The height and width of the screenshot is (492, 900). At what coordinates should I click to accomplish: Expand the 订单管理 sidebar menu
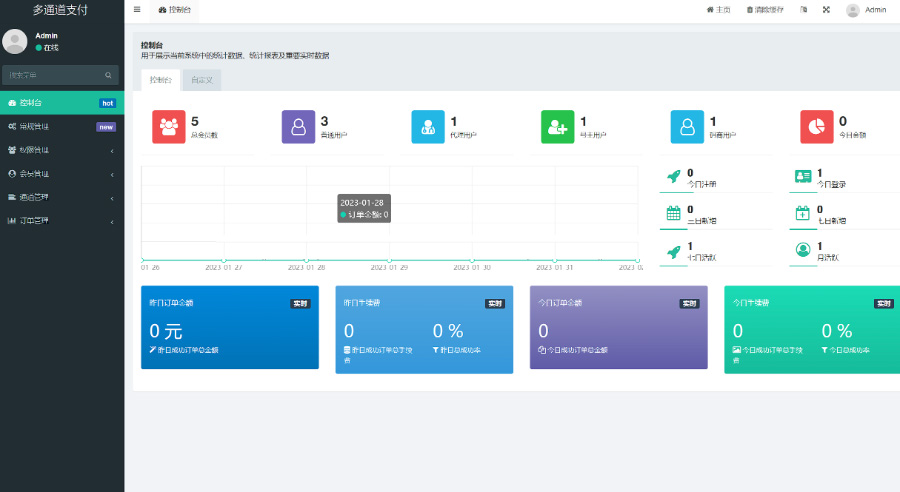click(x=60, y=221)
